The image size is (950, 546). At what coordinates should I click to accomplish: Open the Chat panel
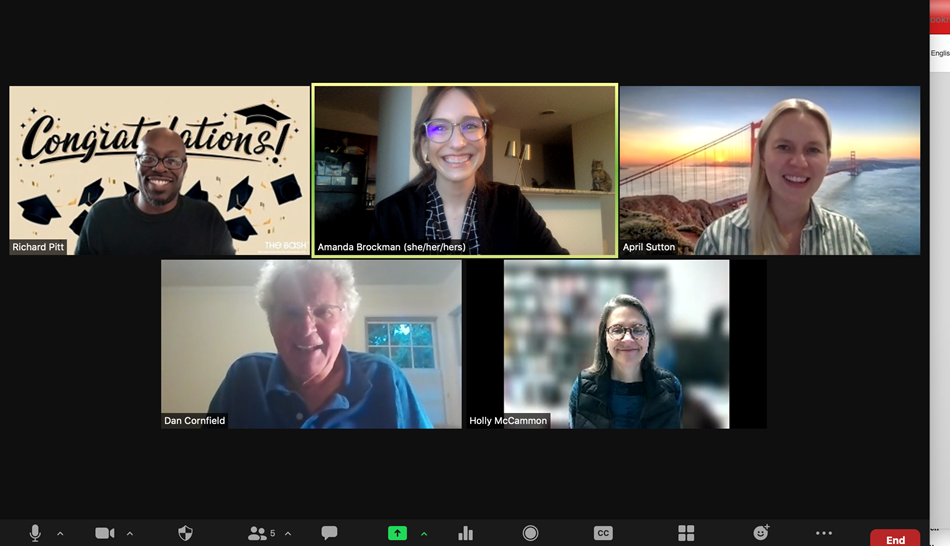click(x=329, y=533)
